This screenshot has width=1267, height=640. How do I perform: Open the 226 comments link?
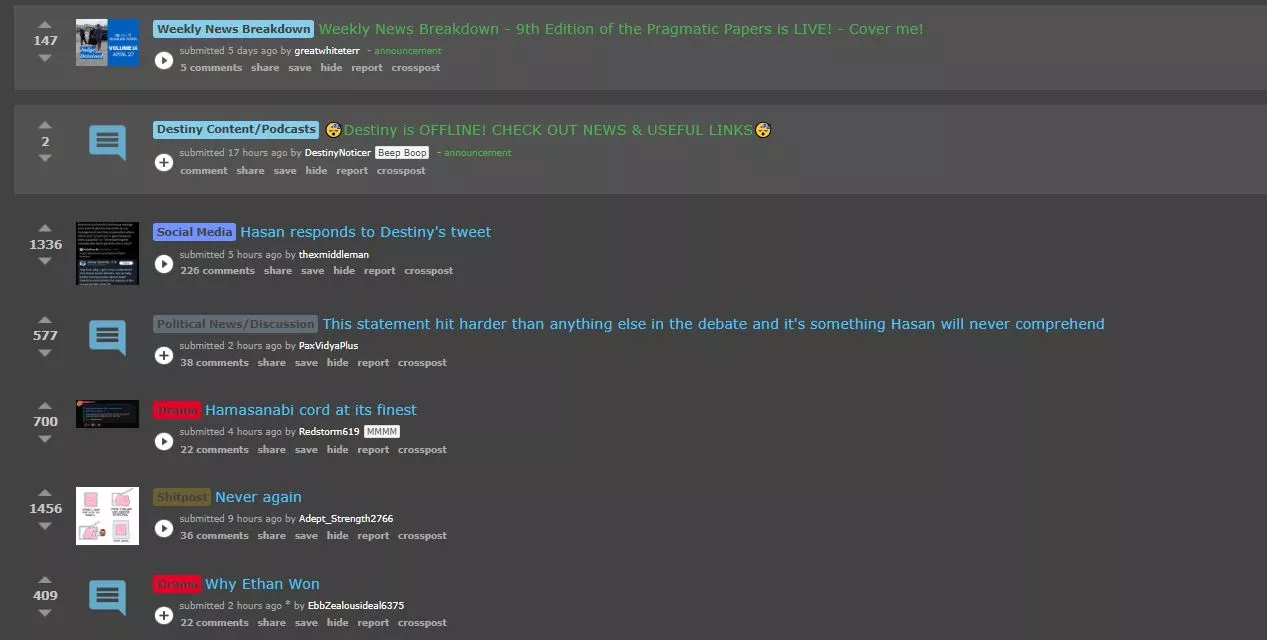(217, 271)
